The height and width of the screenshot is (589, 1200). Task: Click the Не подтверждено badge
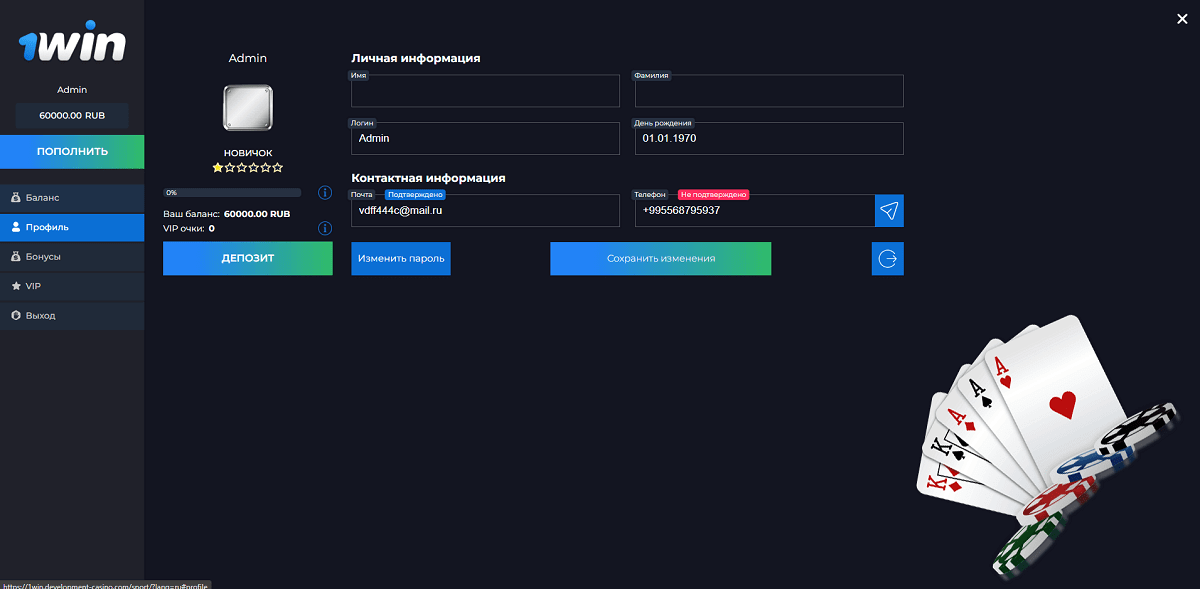[x=714, y=194]
